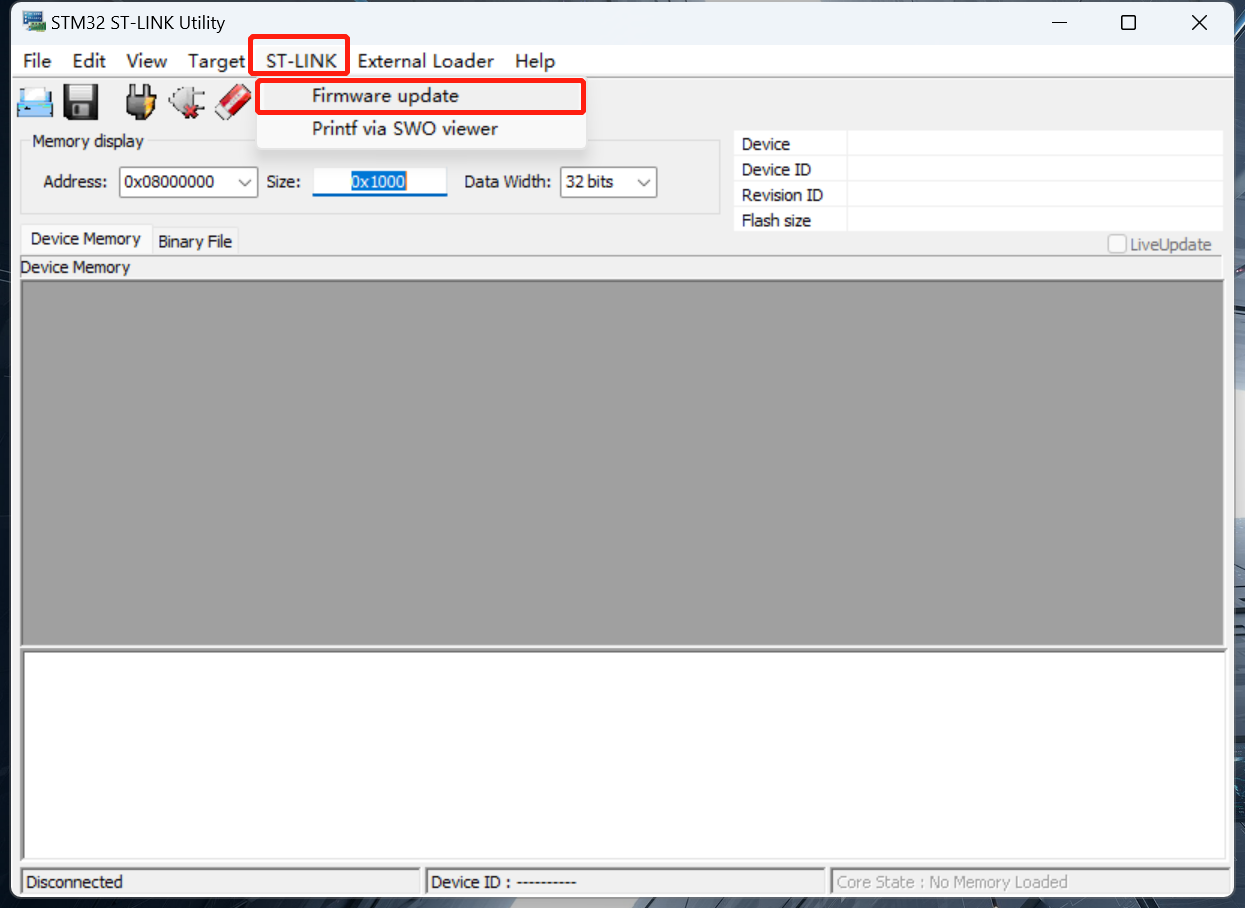Click the STM32 ST-LINK Utility title bar icon
Viewport: 1245px width, 908px height.
pos(34,22)
